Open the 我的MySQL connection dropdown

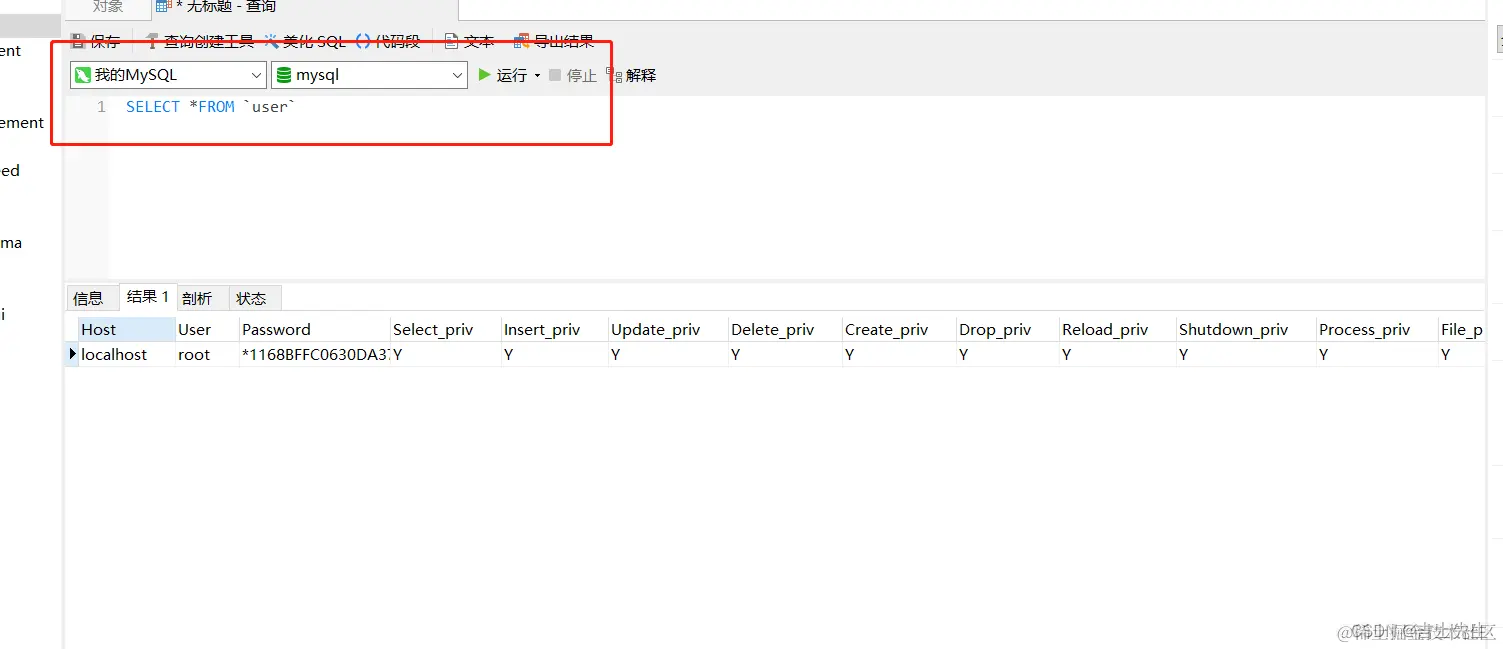click(168, 75)
